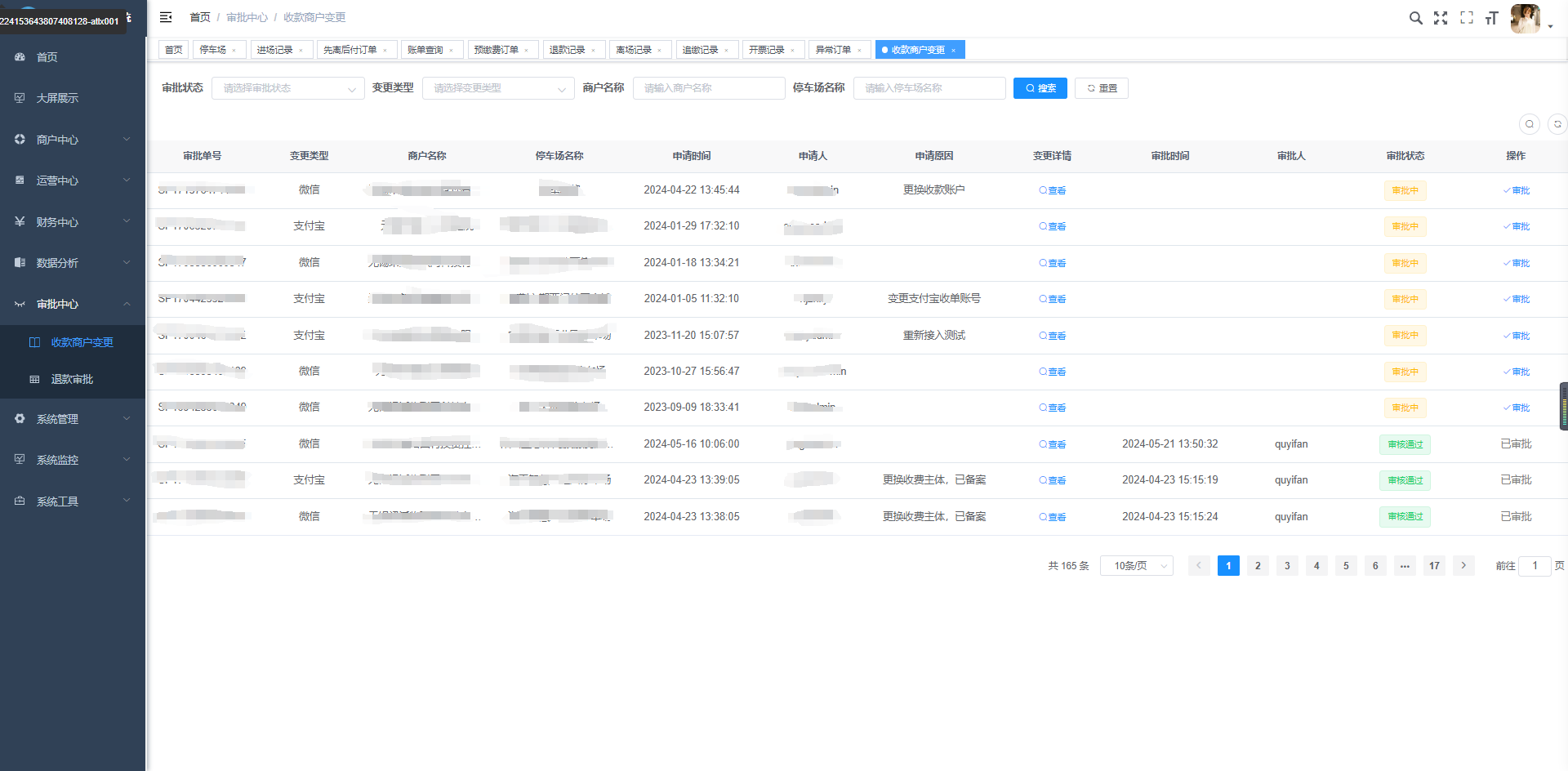Click the blue 搜索 button
This screenshot has width=1568, height=771.
[1040, 88]
